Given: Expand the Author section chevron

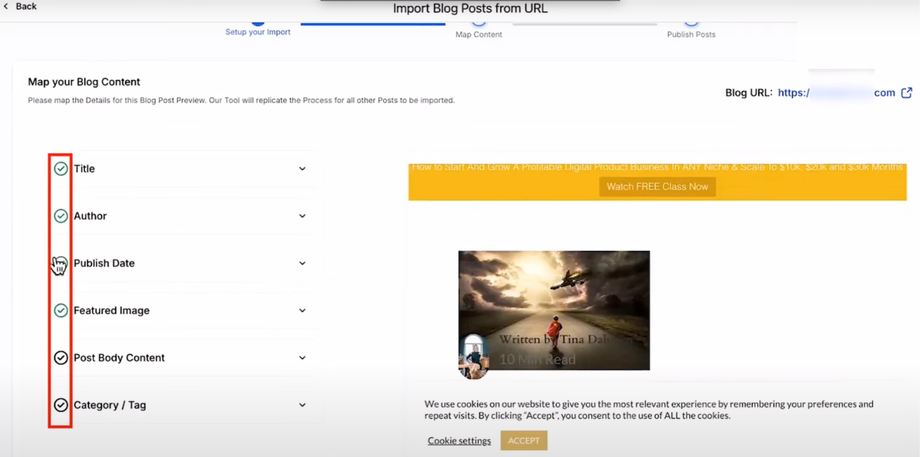Looking at the screenshot, I should coord(302,216).
